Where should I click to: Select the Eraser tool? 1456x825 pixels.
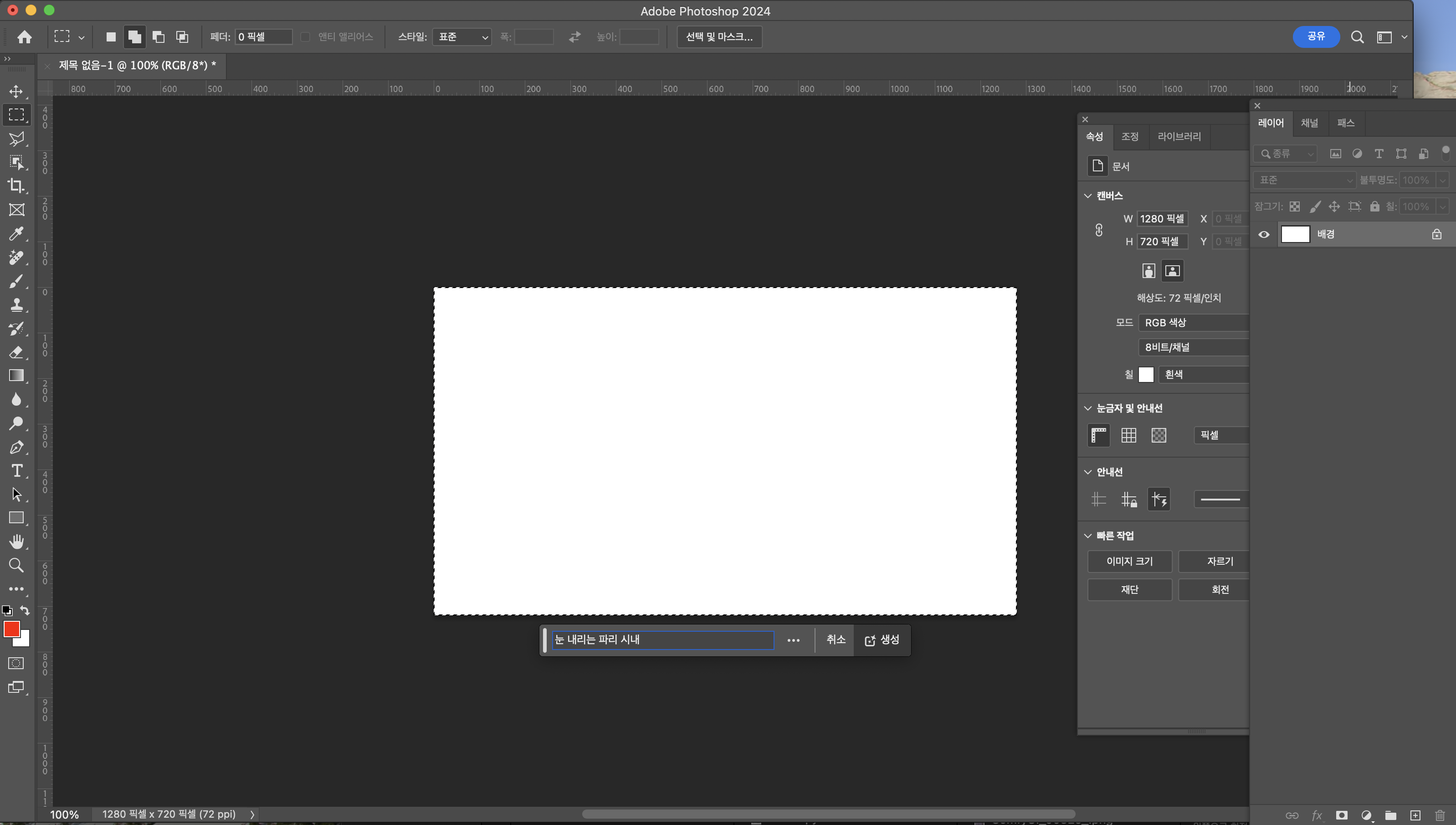16,352
